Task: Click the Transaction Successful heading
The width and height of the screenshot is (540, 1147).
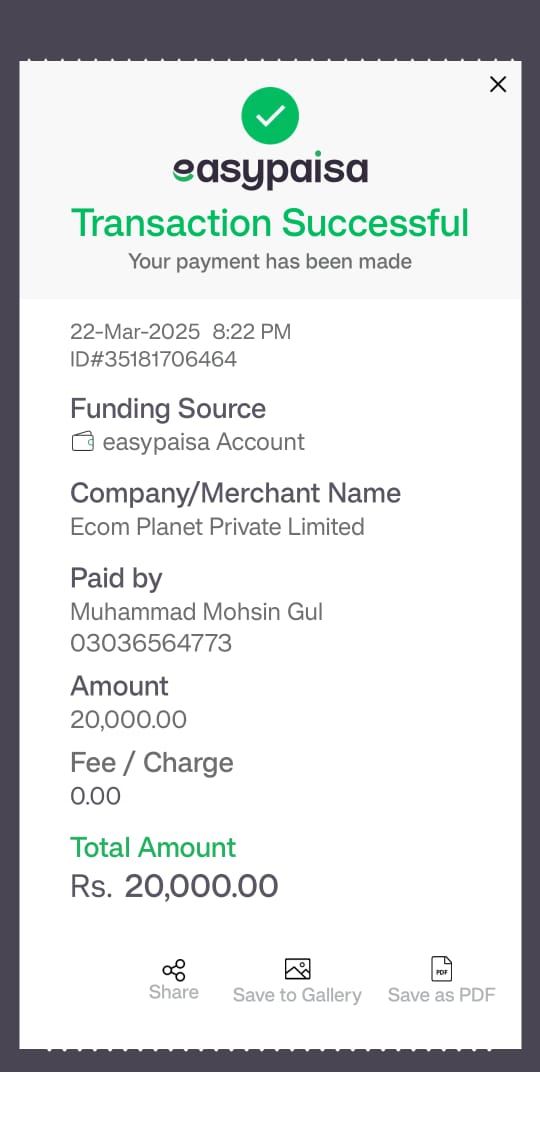Action: click(270, 222)
